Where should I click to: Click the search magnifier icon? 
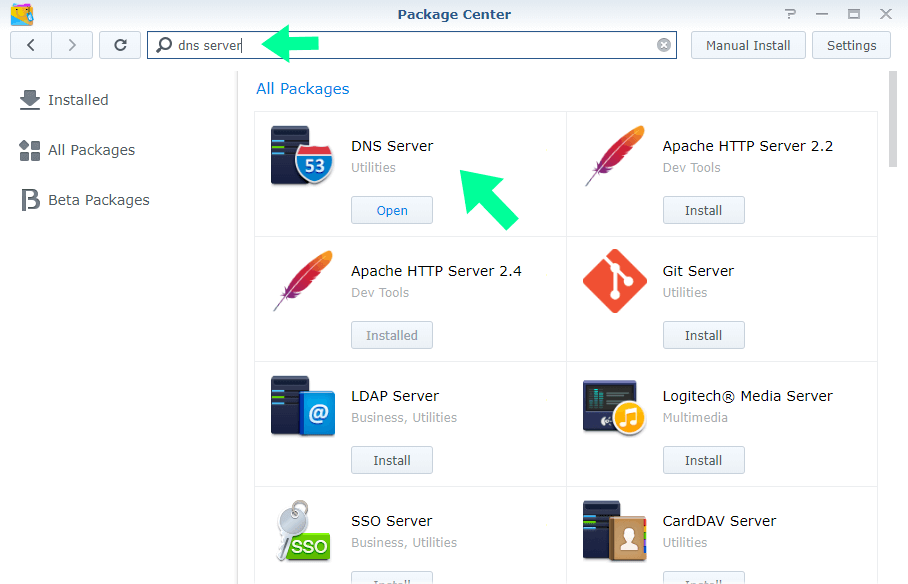coord(164,45)
